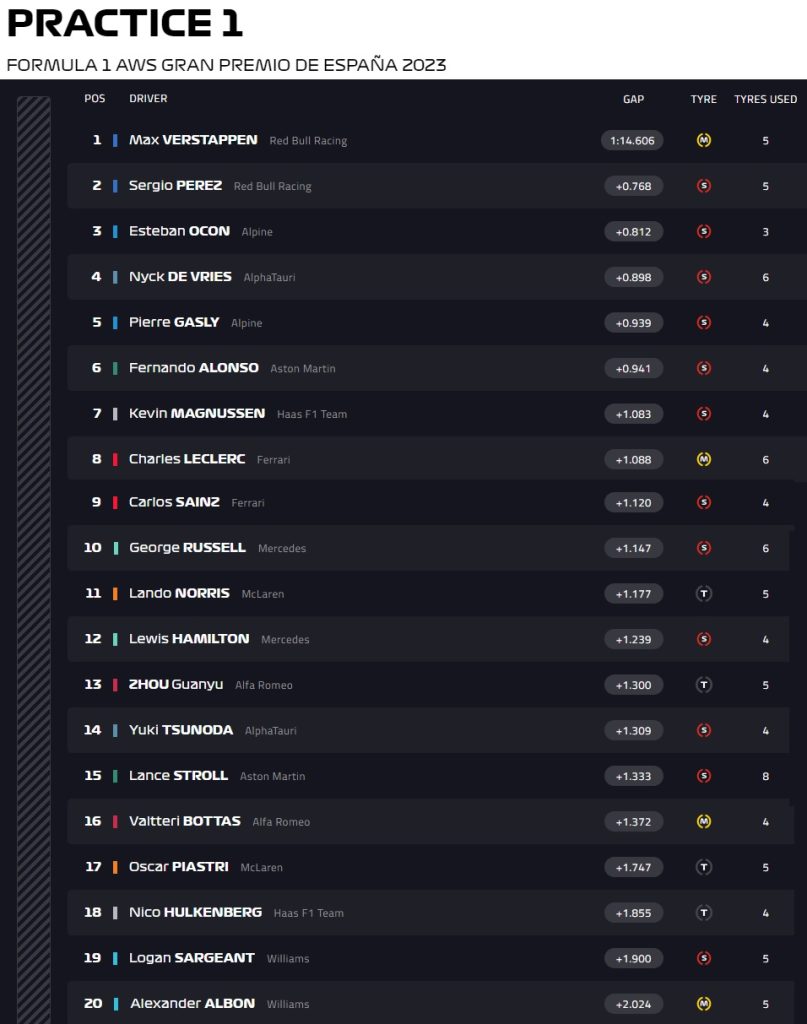Click Norris's test tyre icon
This screenshot has height=1024, width=807.
pos(704,594)
